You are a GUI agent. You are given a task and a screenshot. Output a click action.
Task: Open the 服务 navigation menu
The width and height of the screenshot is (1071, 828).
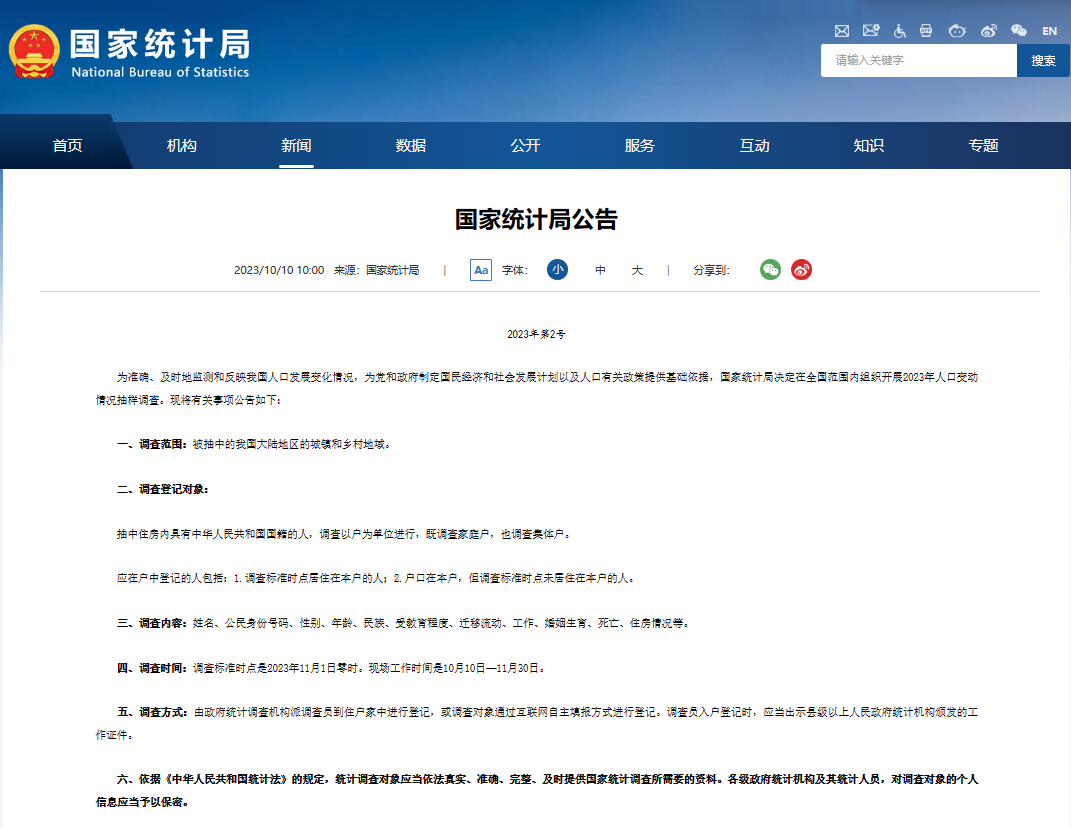coord(640,146)
